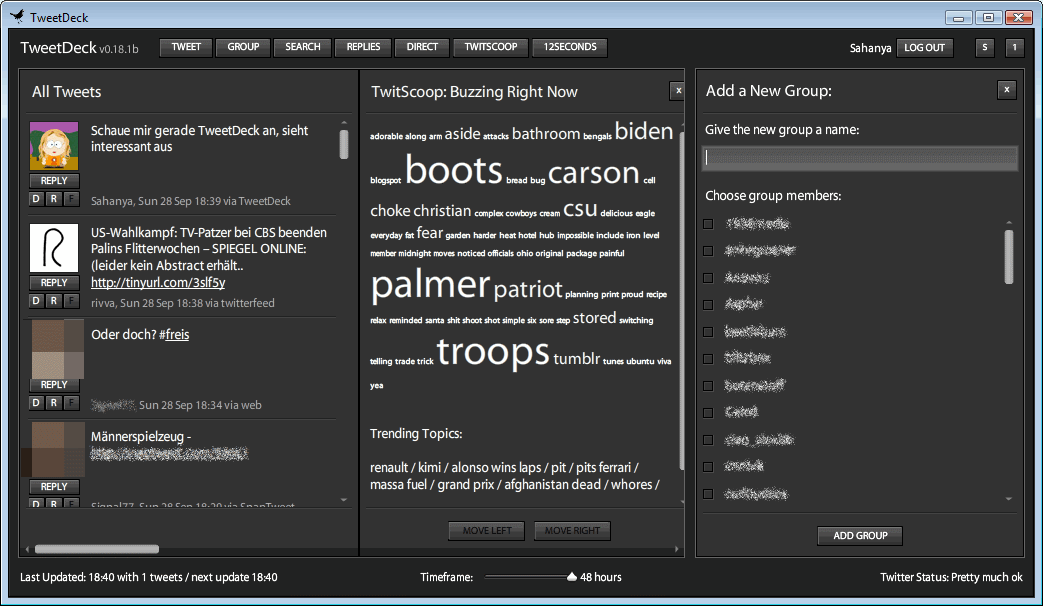
Task: Reply to Sahanya's tweet
Action: point(54,181)
